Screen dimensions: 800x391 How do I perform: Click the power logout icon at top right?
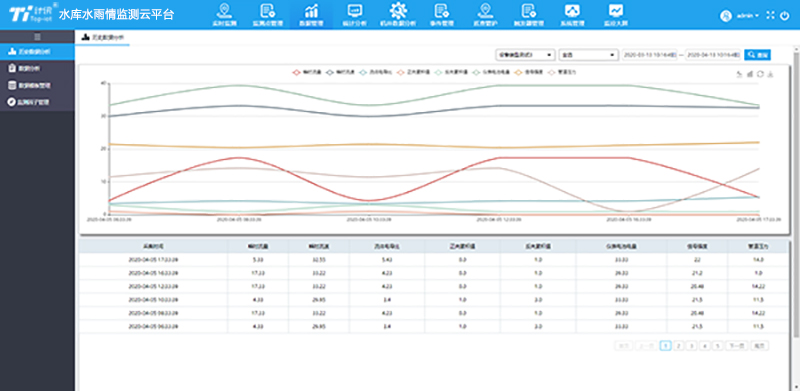coord(785,16)
